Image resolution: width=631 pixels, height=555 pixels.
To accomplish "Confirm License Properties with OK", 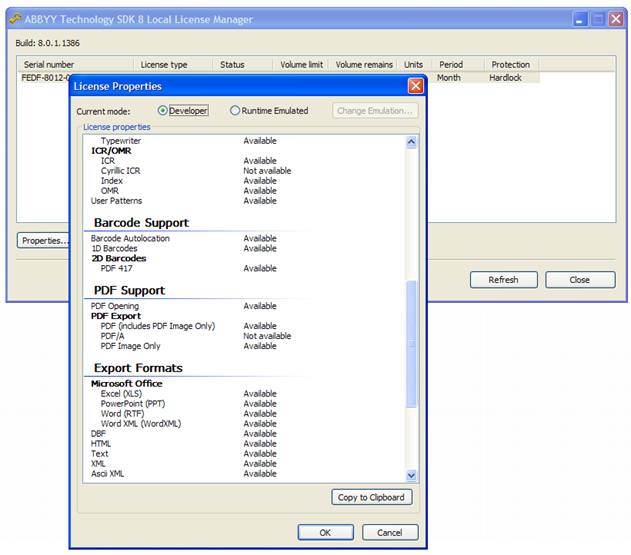I will point(326,532).
